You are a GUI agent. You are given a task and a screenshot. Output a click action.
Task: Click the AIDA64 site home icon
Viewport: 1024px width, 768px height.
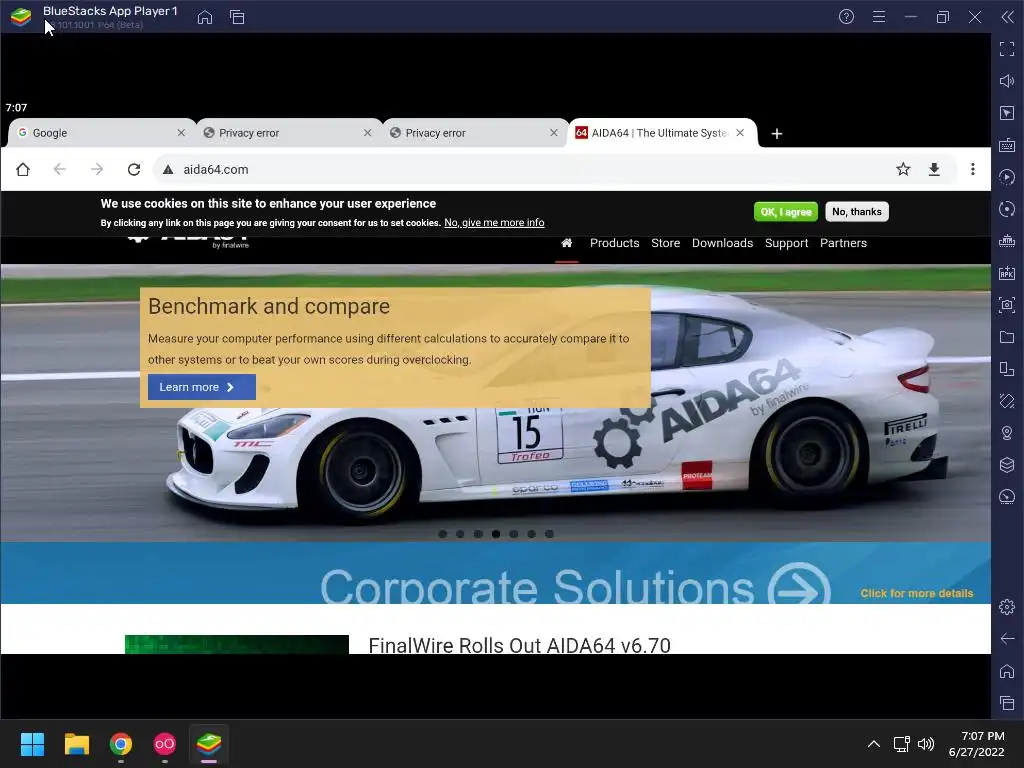point(567,243)
